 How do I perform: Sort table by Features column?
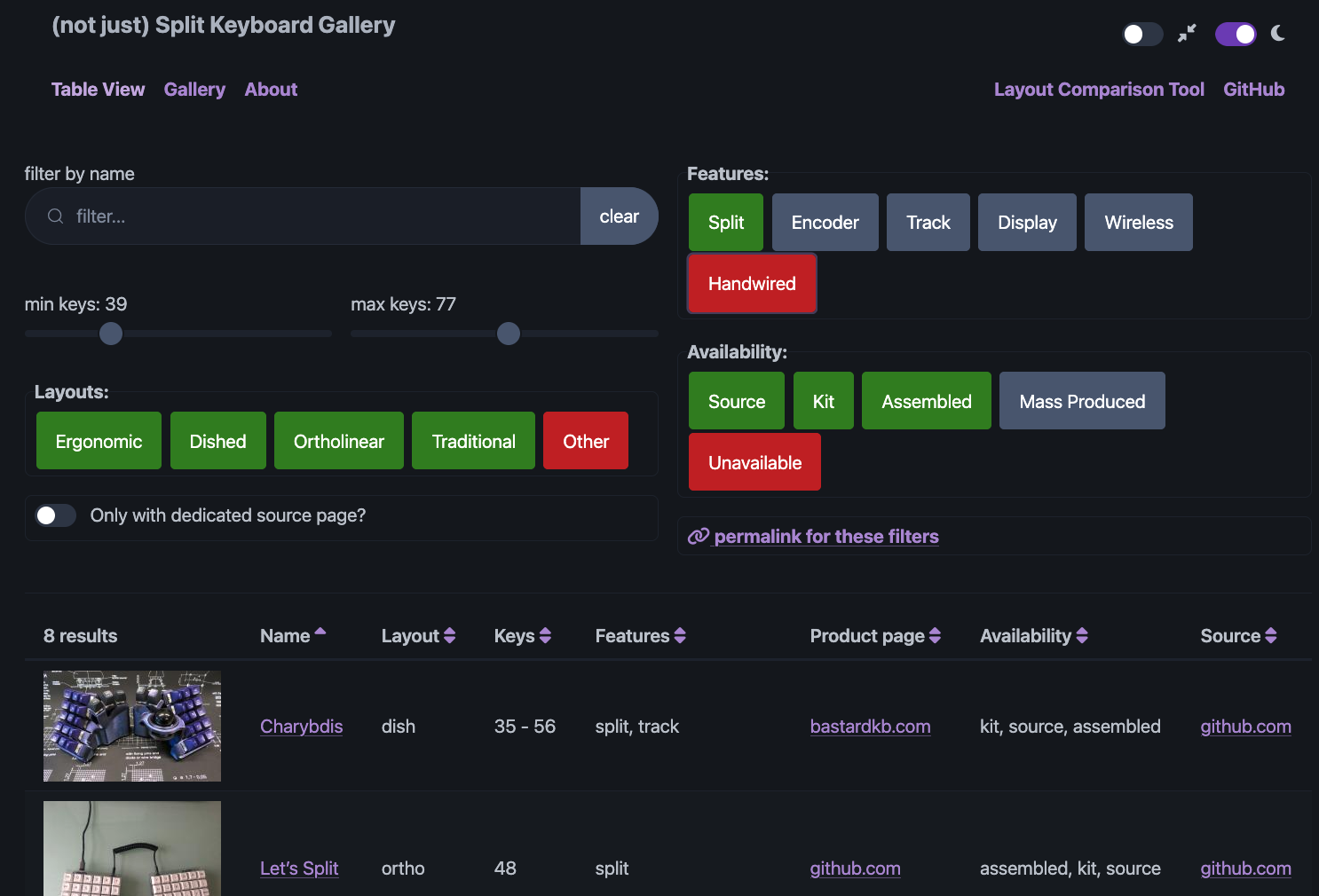pyautogui.click(x=680, y=636)
